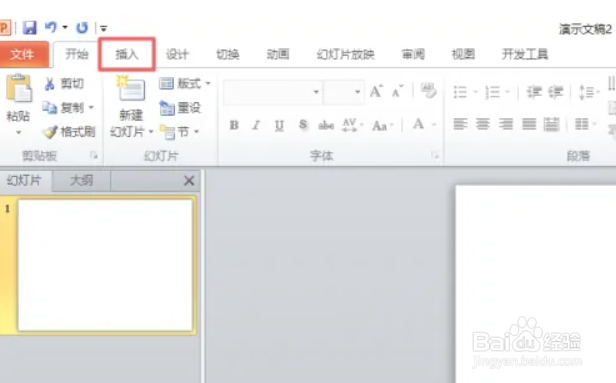Clear all formatting icon

(428, 91)
